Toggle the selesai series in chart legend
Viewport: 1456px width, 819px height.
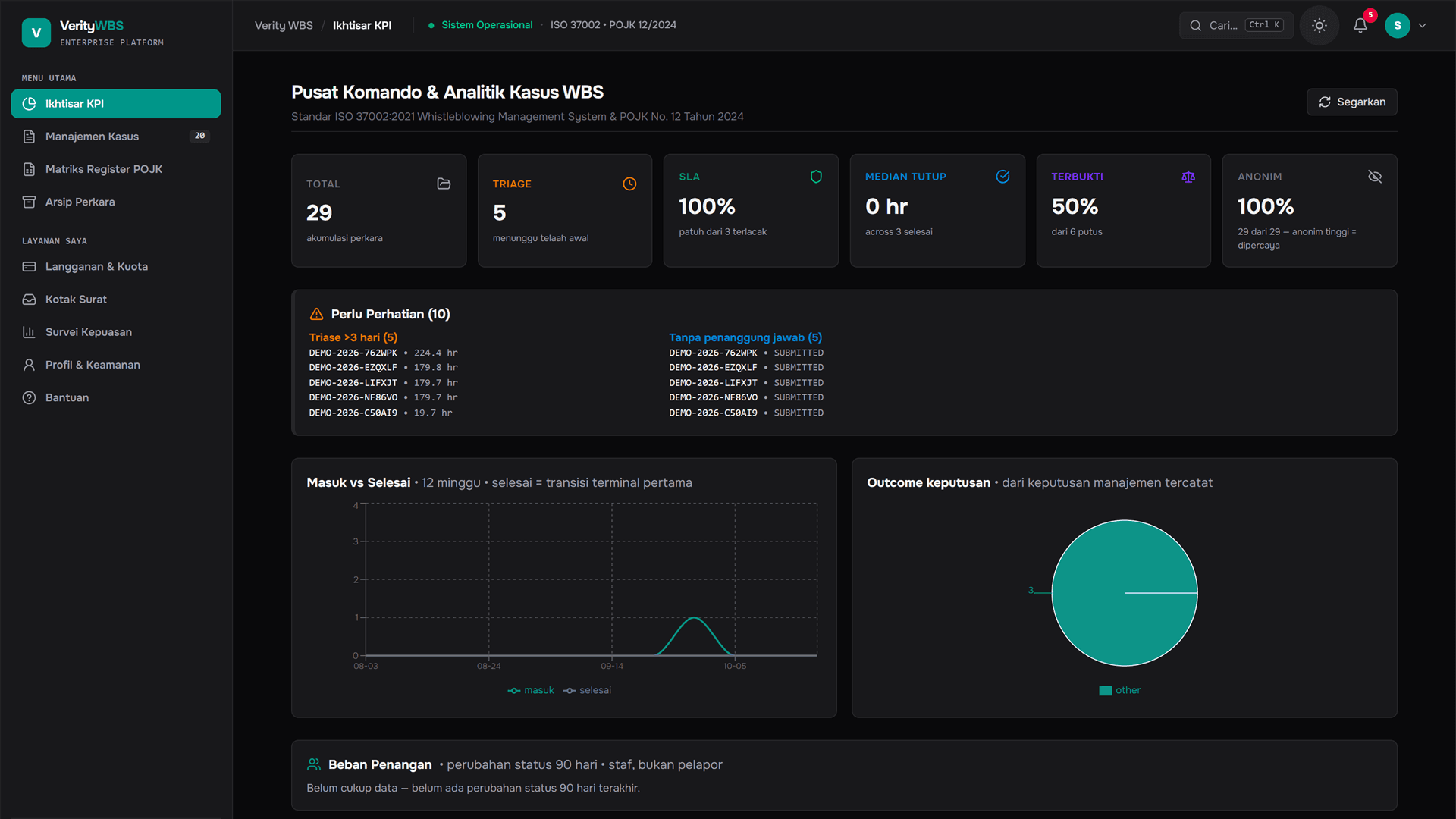(587, 690)
